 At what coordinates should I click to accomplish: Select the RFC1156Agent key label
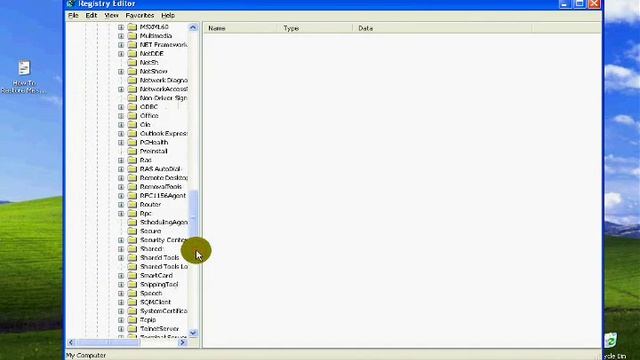coord(162,196)
